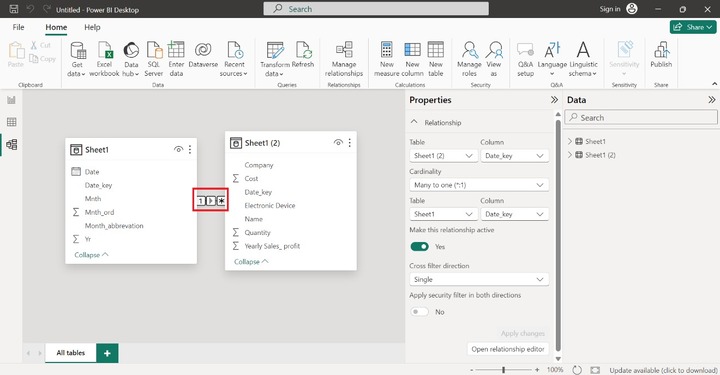Expand Sheet1 (2) in the Data pane
The height and width of the screenshot is (375, 720).
(x=570, y=155)
